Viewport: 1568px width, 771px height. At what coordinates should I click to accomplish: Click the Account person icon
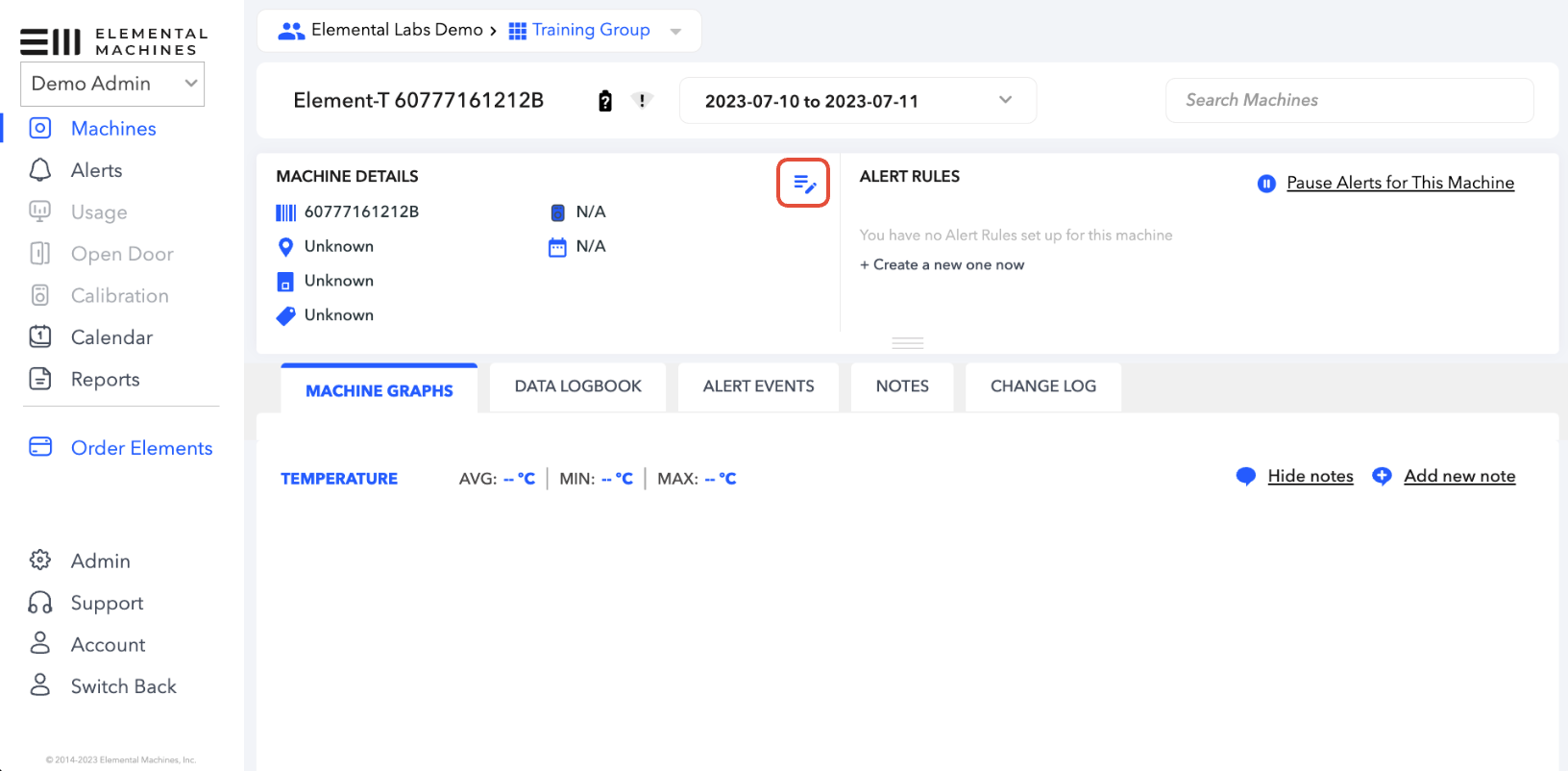pyautogui.click(x=40, y=643)
